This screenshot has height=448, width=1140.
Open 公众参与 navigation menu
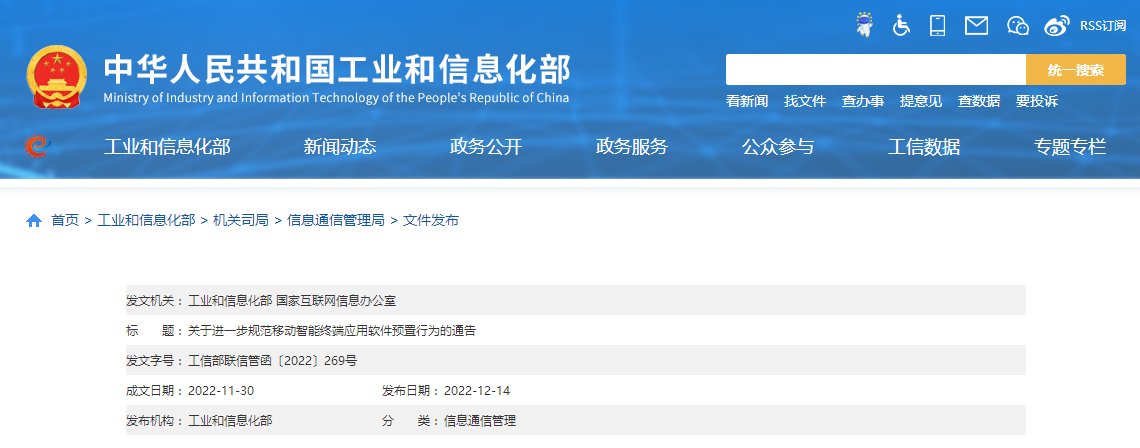[778, 147]
